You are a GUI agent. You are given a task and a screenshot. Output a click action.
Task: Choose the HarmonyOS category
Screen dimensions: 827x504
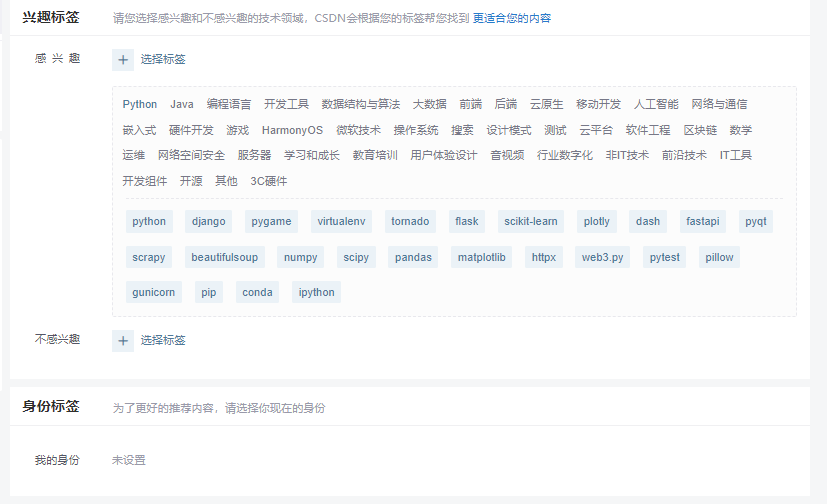[292, 130]
